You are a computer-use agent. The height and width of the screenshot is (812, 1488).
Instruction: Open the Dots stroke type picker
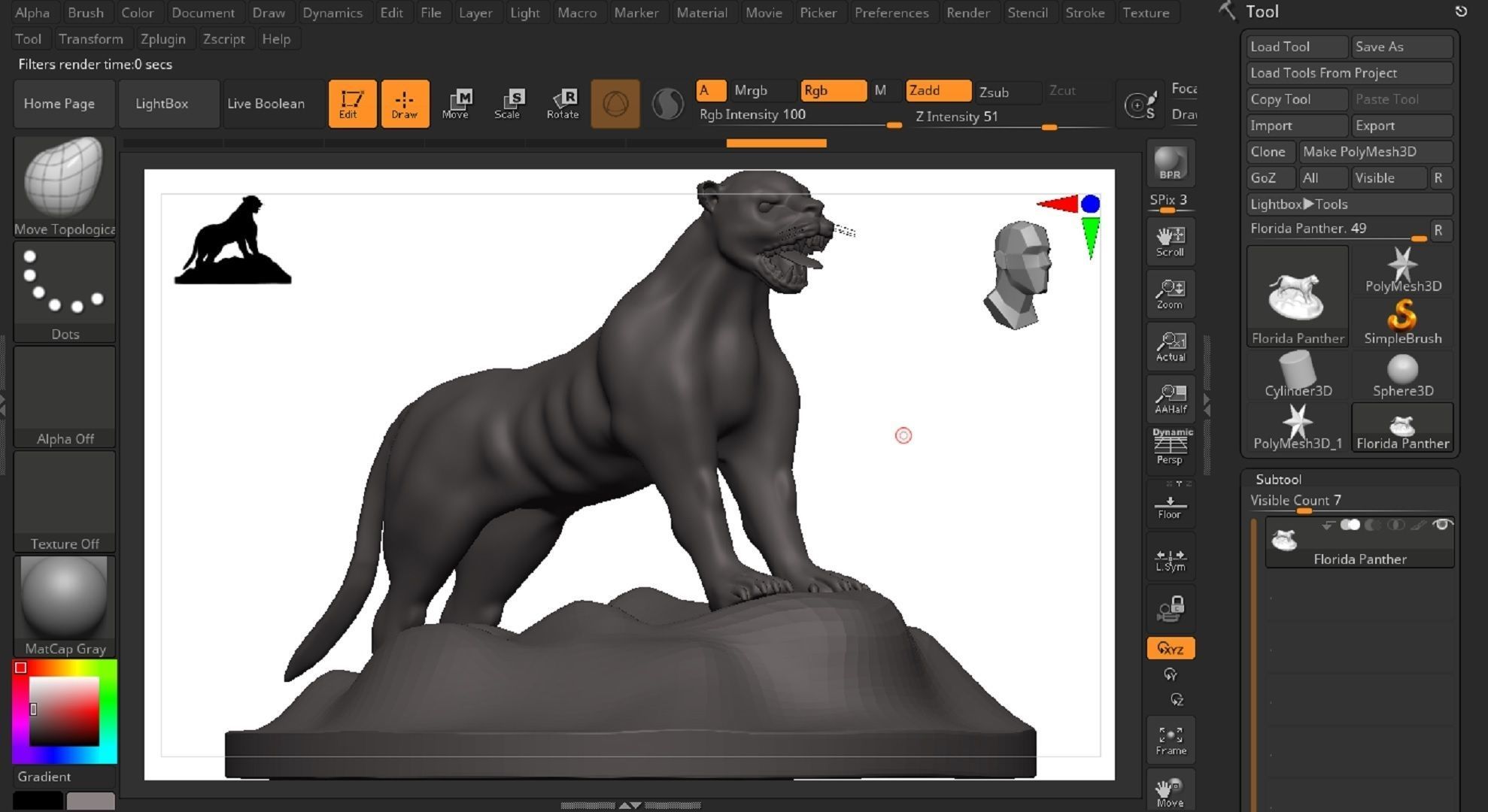65,292
